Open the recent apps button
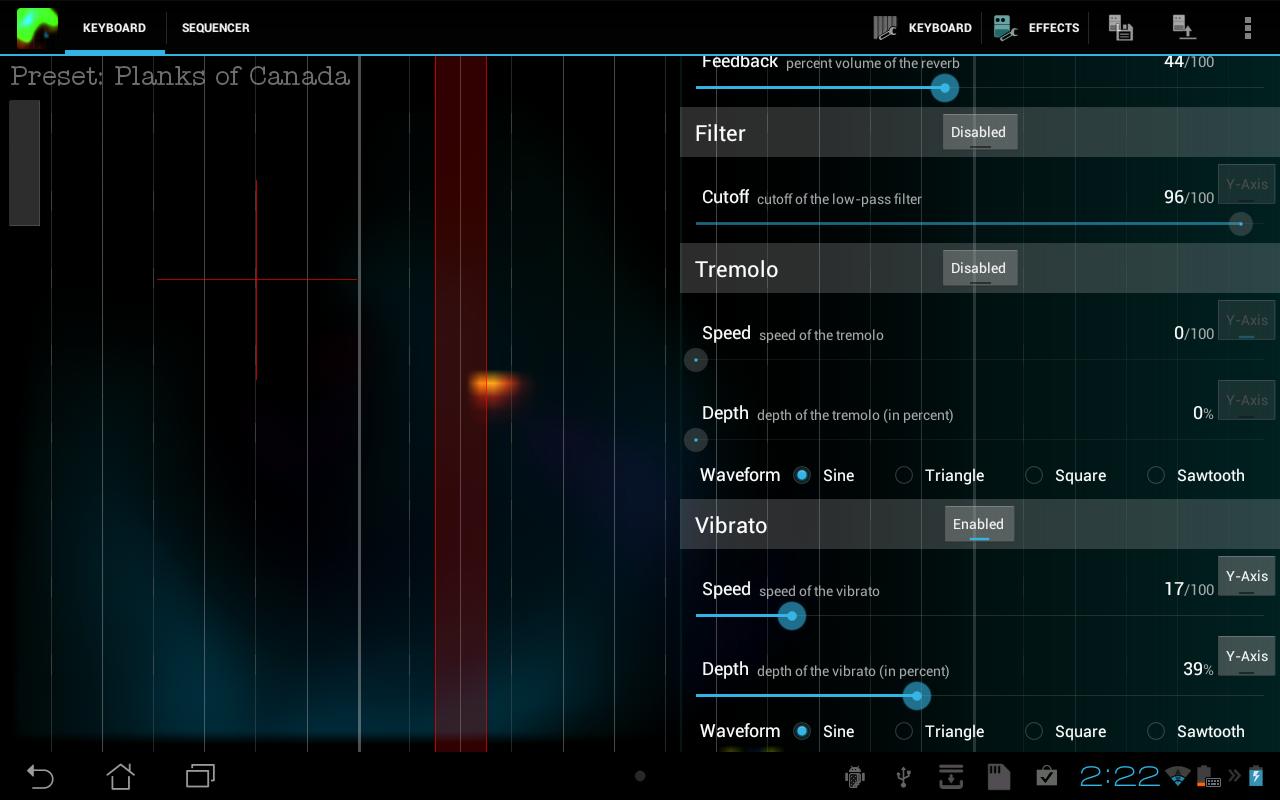The image size is (1280, 800). point(200,776)
